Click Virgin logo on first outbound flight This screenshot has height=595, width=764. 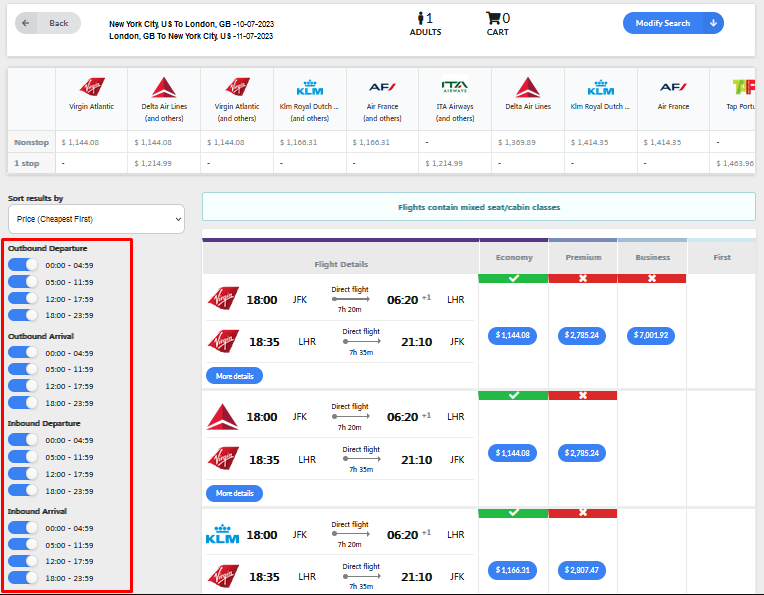coord(223,299)
